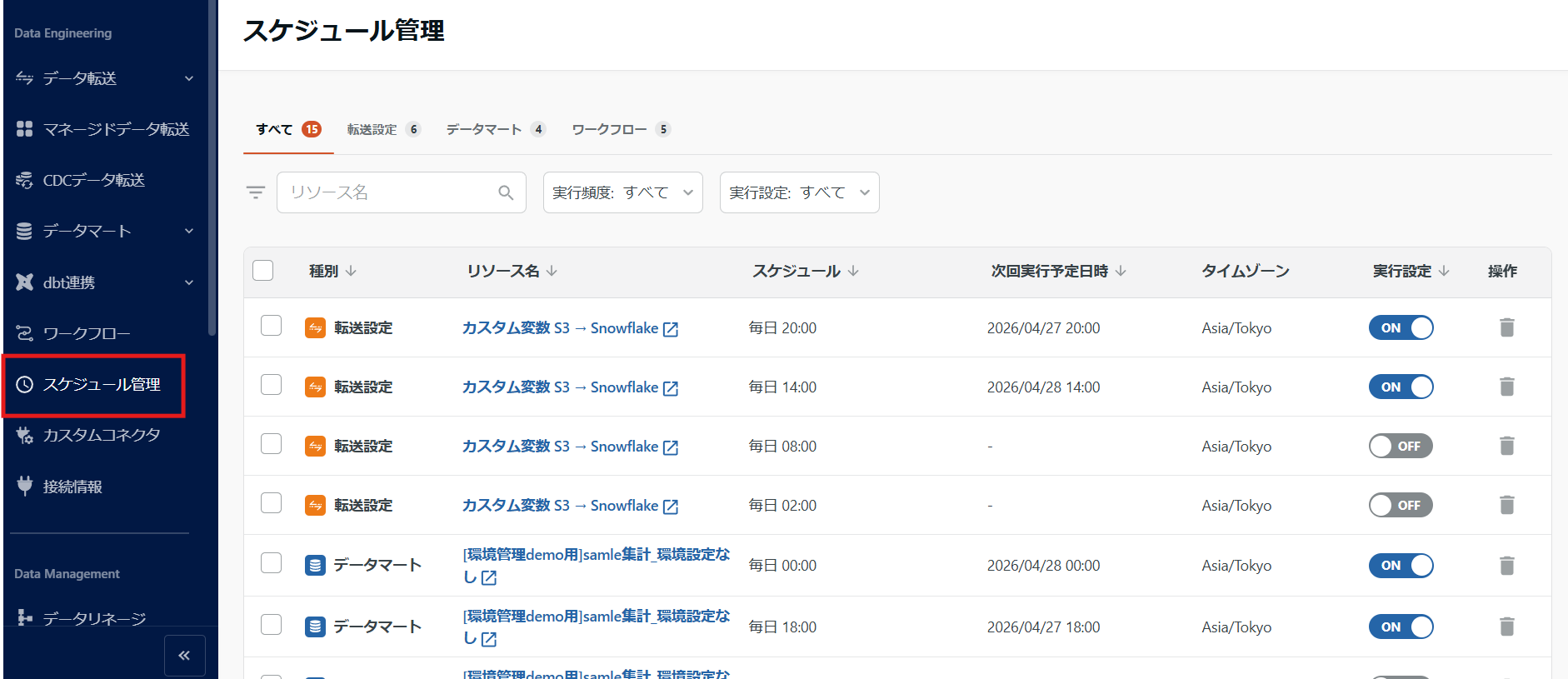Delete the 毎日 20:00 schedule row

point(1507,327)
